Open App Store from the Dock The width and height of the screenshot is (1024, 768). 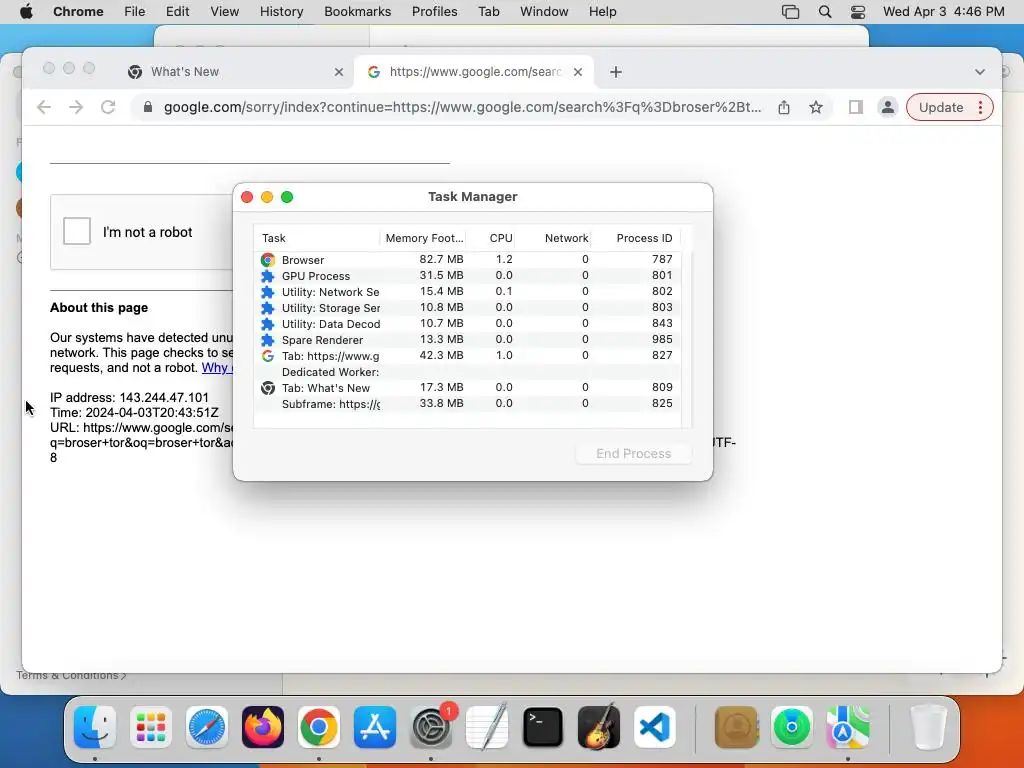[375, 727]
